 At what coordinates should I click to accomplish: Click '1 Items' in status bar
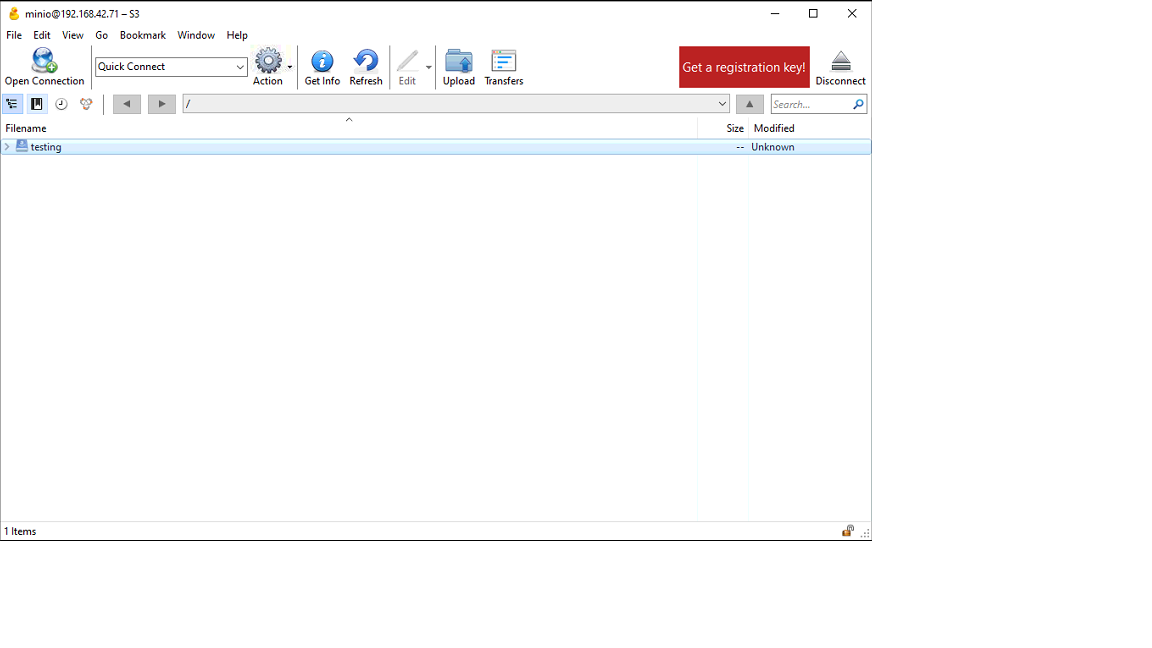point(20,531)
